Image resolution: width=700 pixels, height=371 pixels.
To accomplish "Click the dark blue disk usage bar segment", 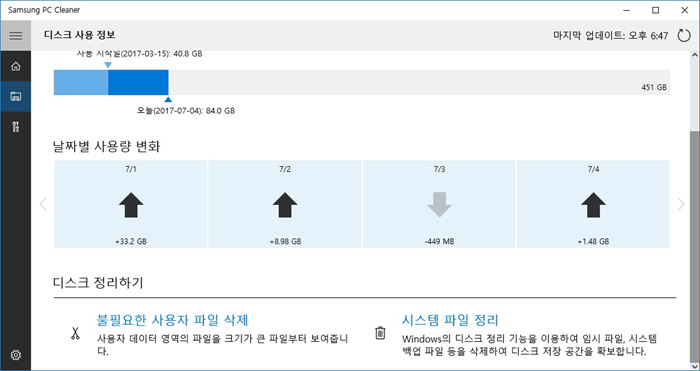I will point(138,82).
